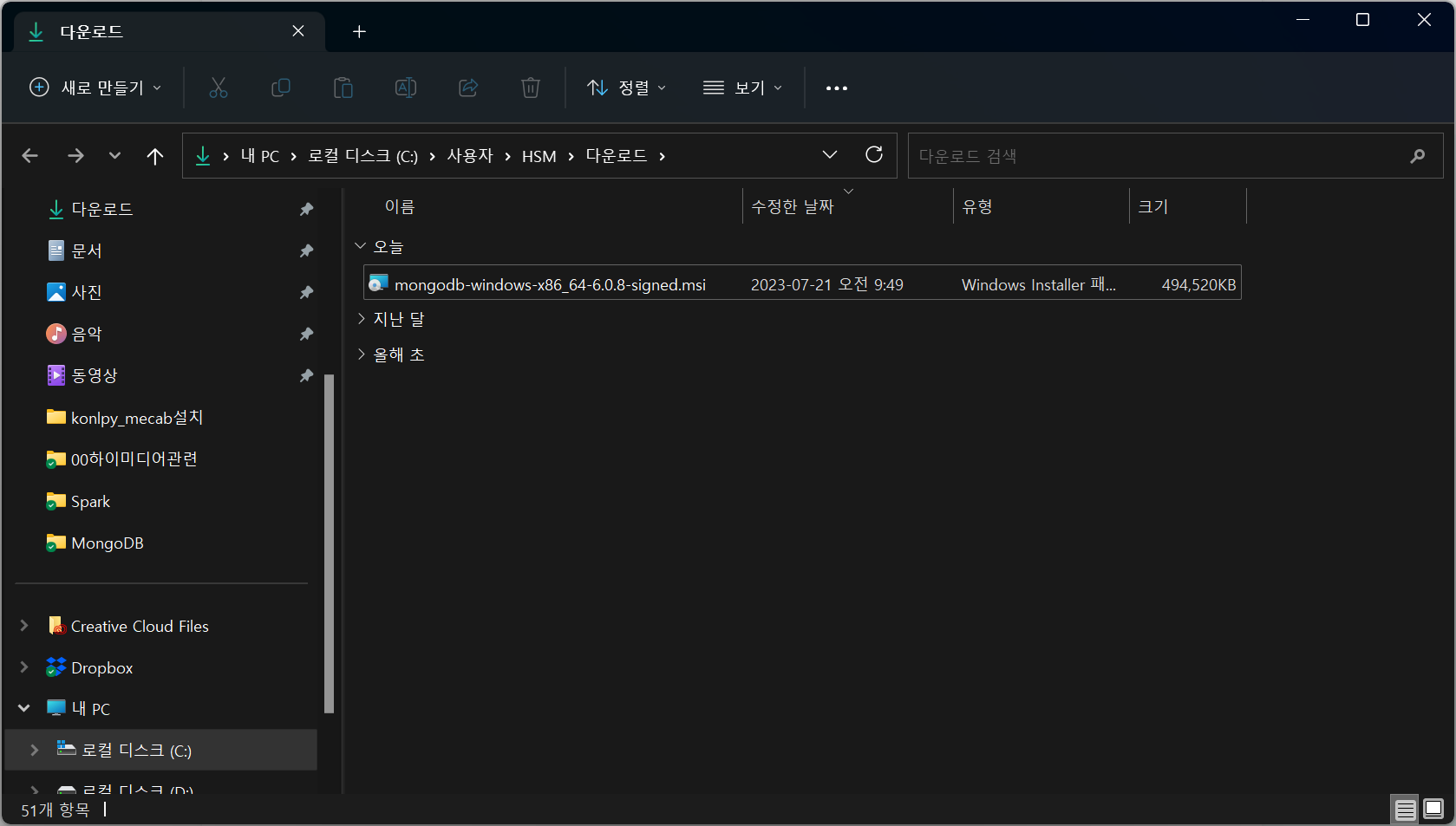This screenshot has height=826, width=1456.
Task: Unpin 다운로드 using its pin icon
Action: click(x=306, y=209)
